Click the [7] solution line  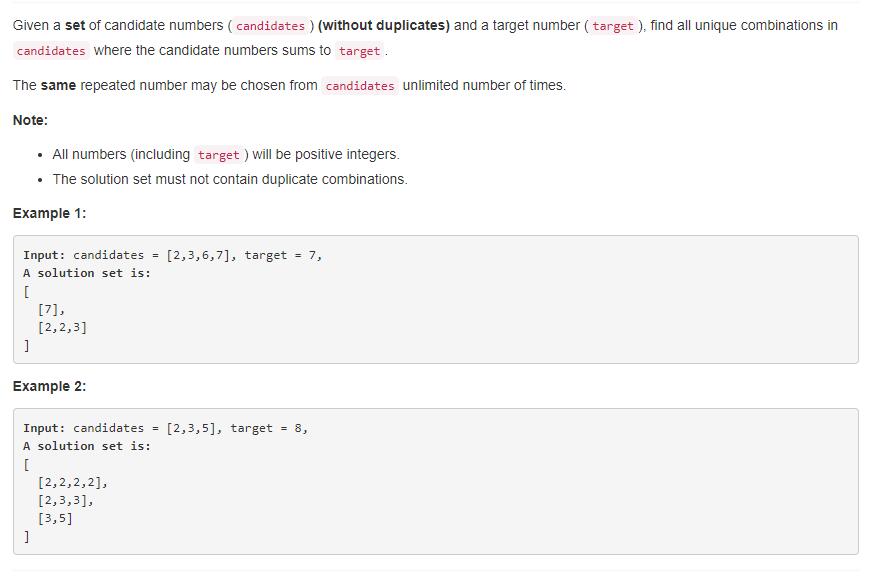(x=51, y=309)
